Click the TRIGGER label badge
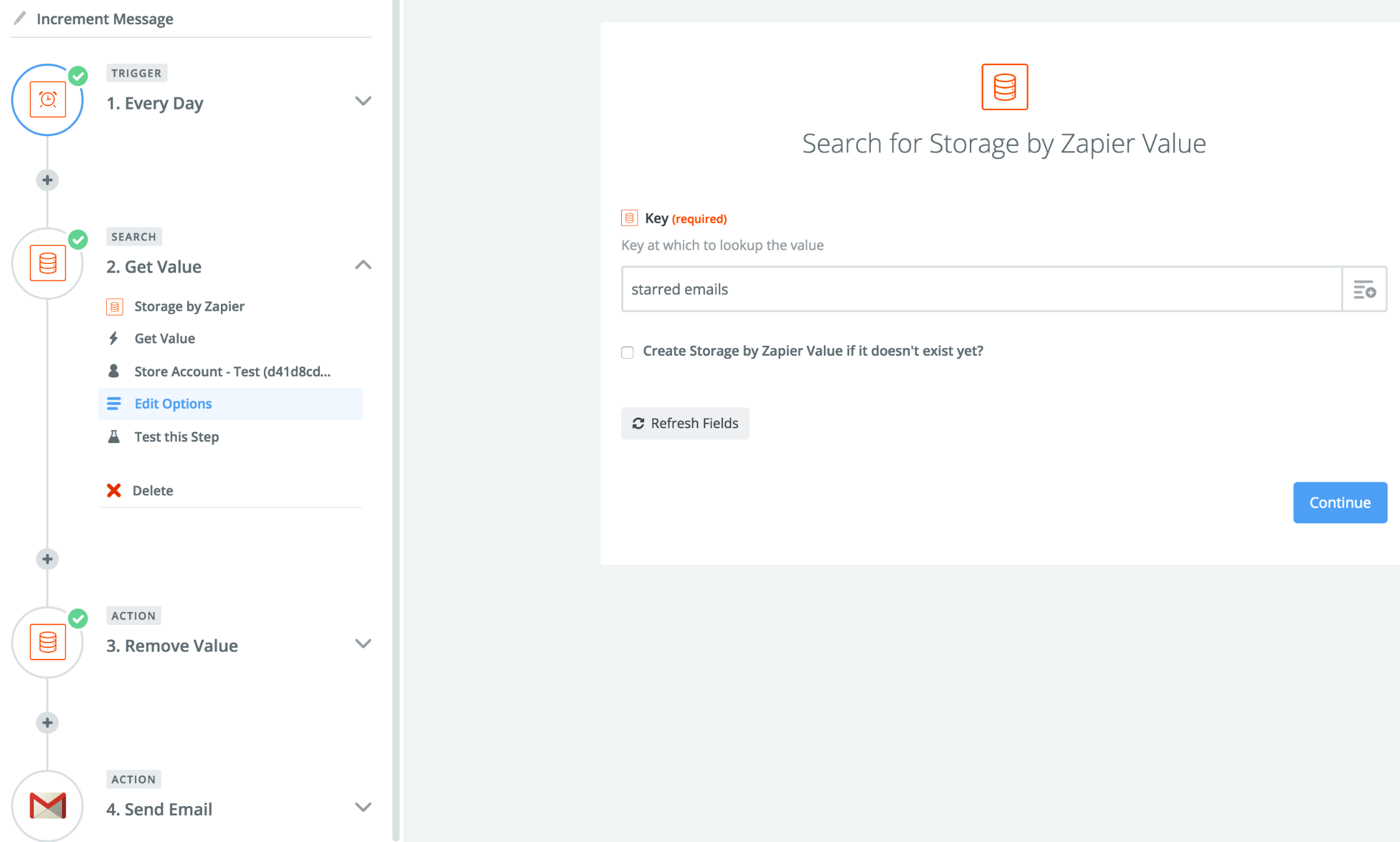The width and height of the screenshot is (1400, 842). pyautogui.click(x=136, y=73)
